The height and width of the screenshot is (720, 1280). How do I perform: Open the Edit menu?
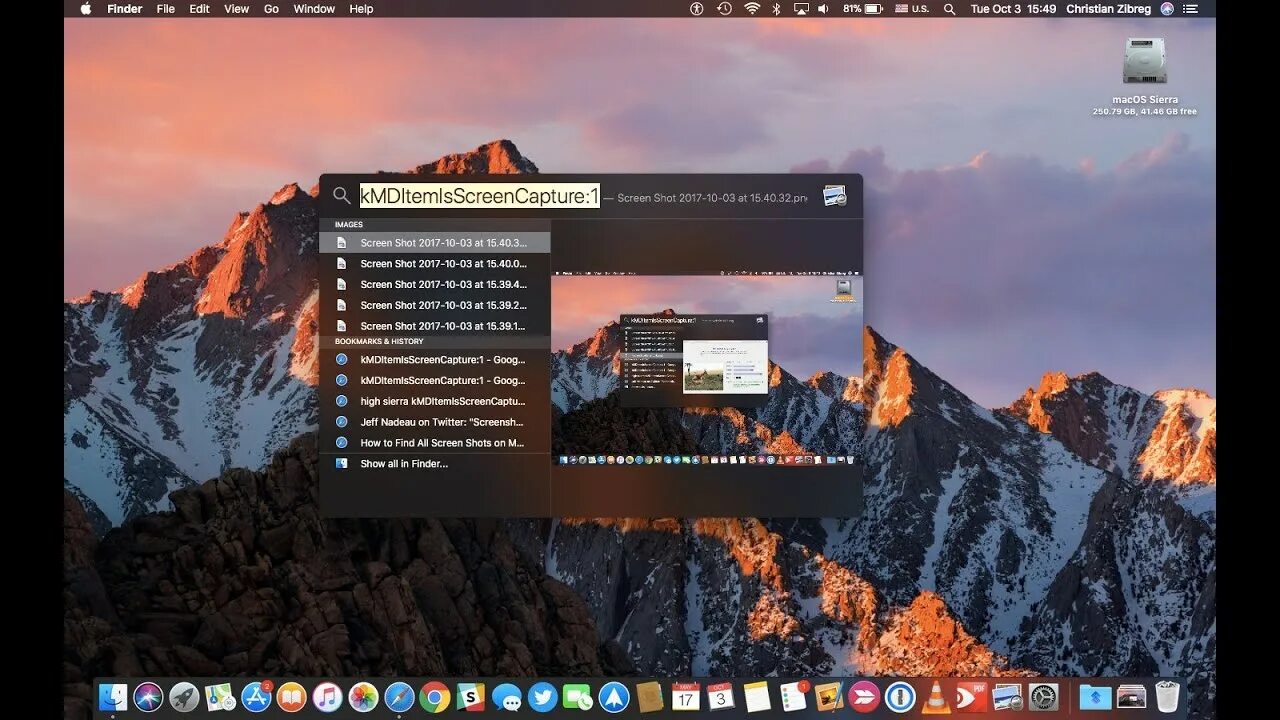pyautogui.click(x=200, y=8)
